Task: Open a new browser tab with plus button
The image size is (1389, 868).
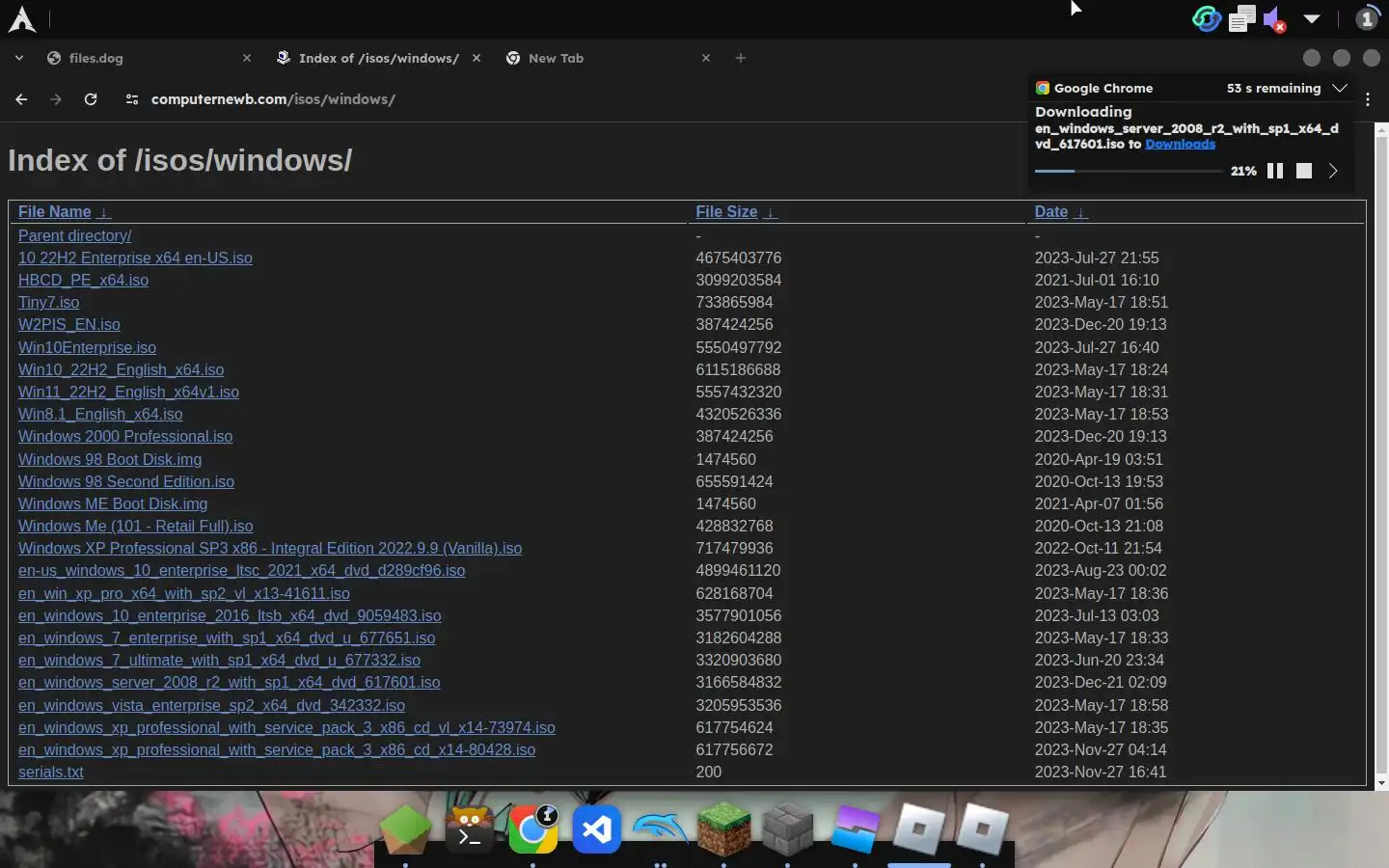Action: pos(741,58)
